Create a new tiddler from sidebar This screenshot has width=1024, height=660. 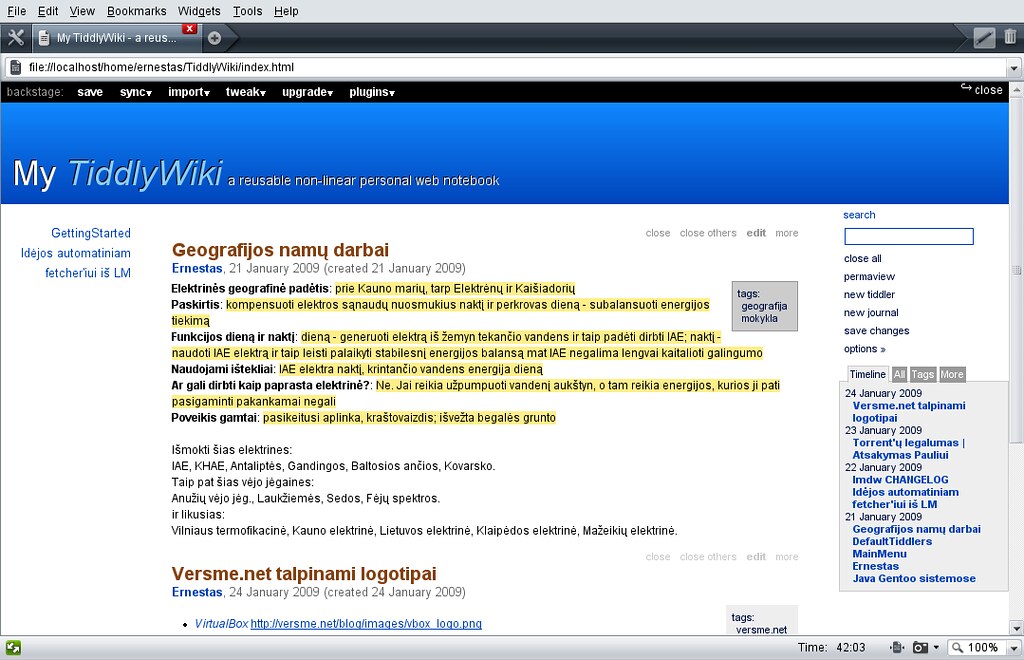click(869, 294)
